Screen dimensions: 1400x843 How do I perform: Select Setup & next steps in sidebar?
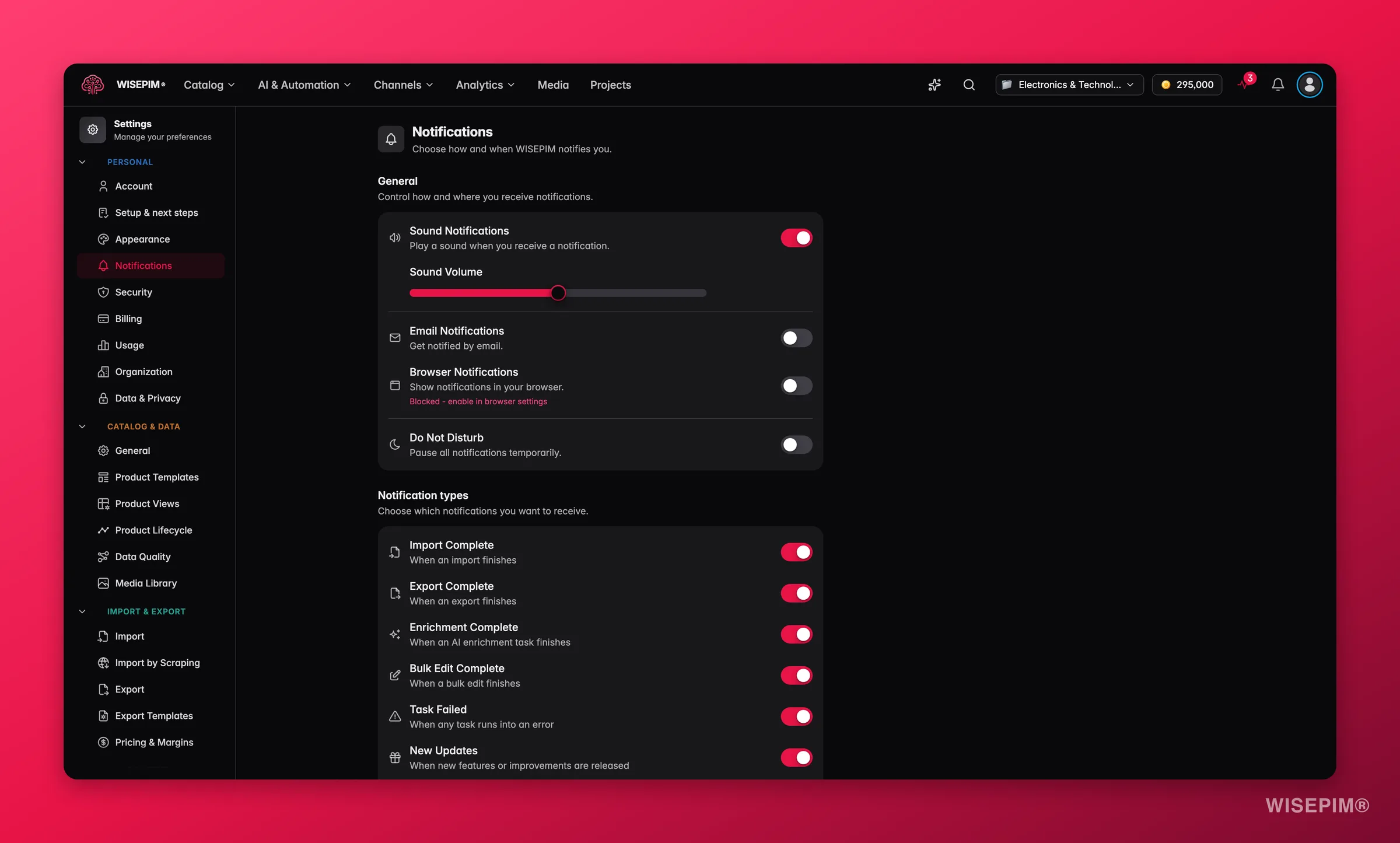coord(150,213)
